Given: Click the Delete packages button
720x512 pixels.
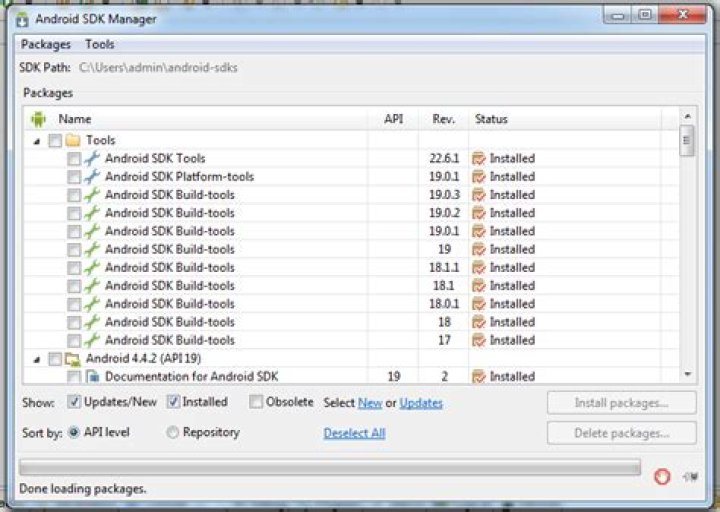Looking at the screenshot, I should click(622, 433).
